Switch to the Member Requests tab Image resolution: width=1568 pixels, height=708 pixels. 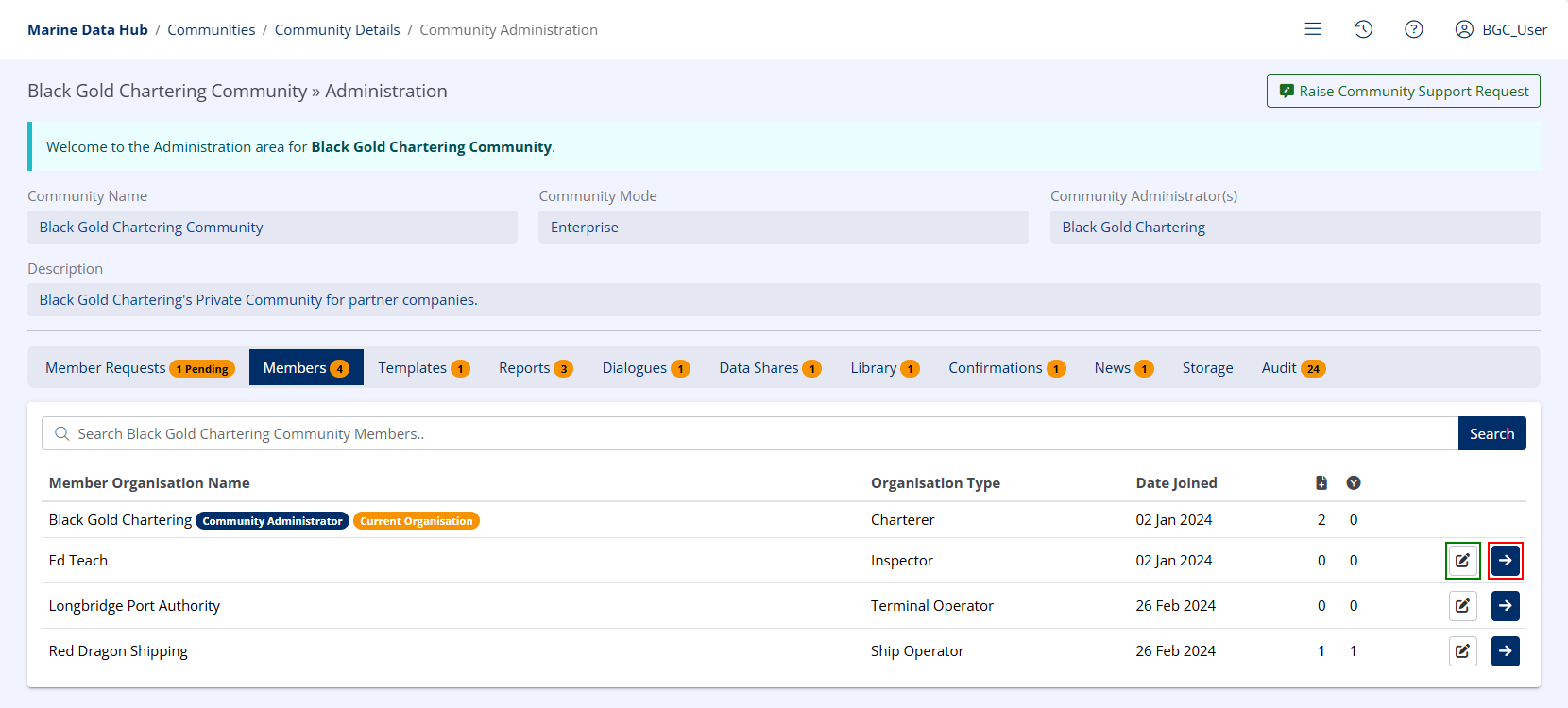138,368
